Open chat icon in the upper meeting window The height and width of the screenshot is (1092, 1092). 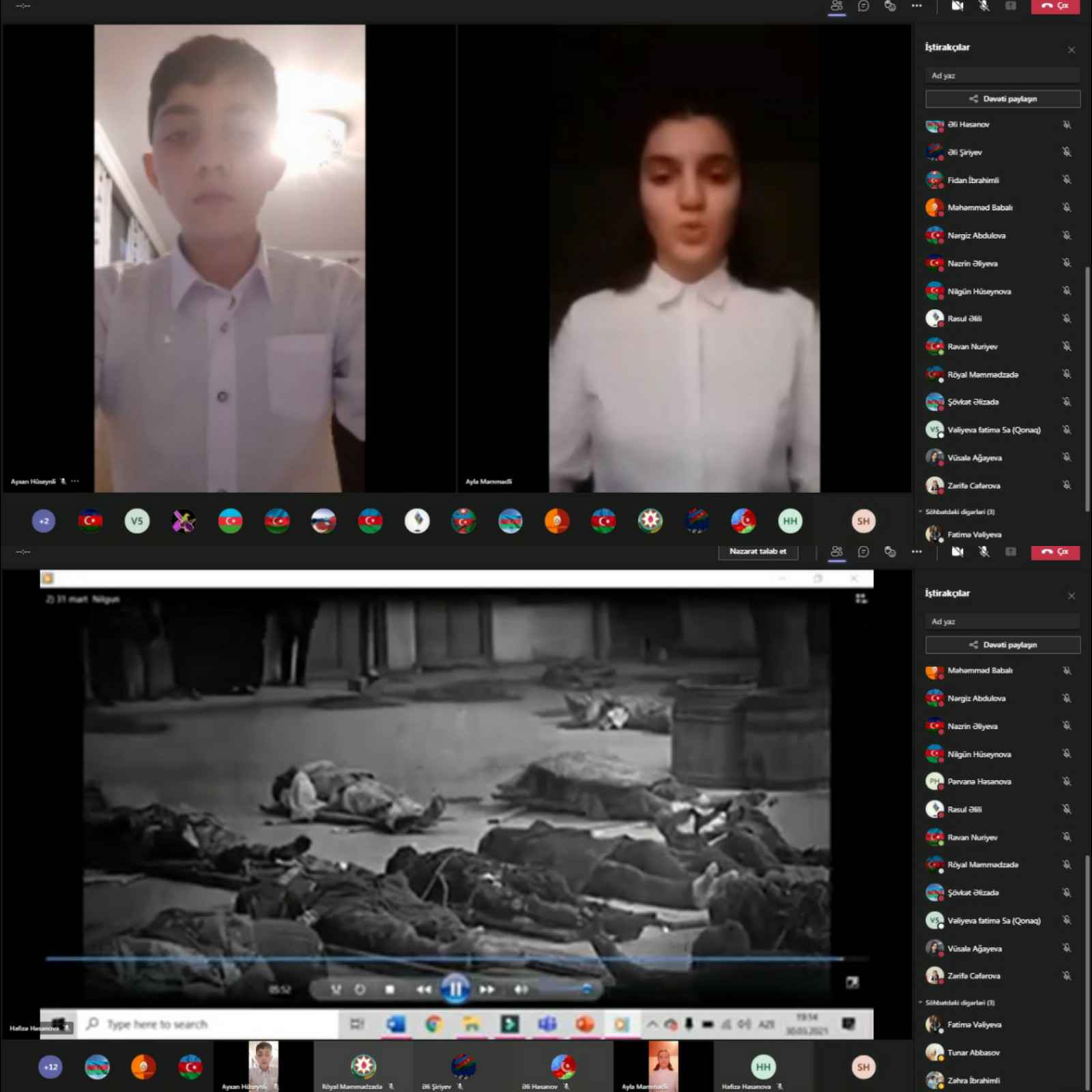pyautogui.click(x=863, y=6)
